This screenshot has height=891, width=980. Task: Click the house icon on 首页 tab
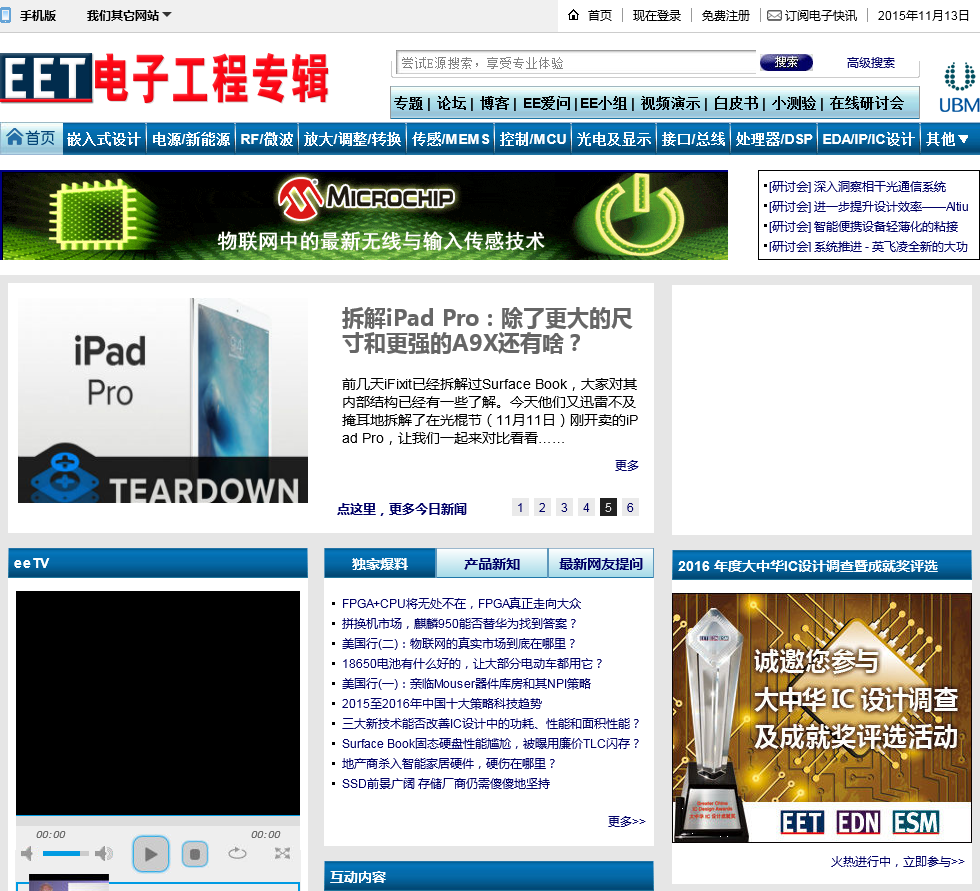(x=15, y=137)
